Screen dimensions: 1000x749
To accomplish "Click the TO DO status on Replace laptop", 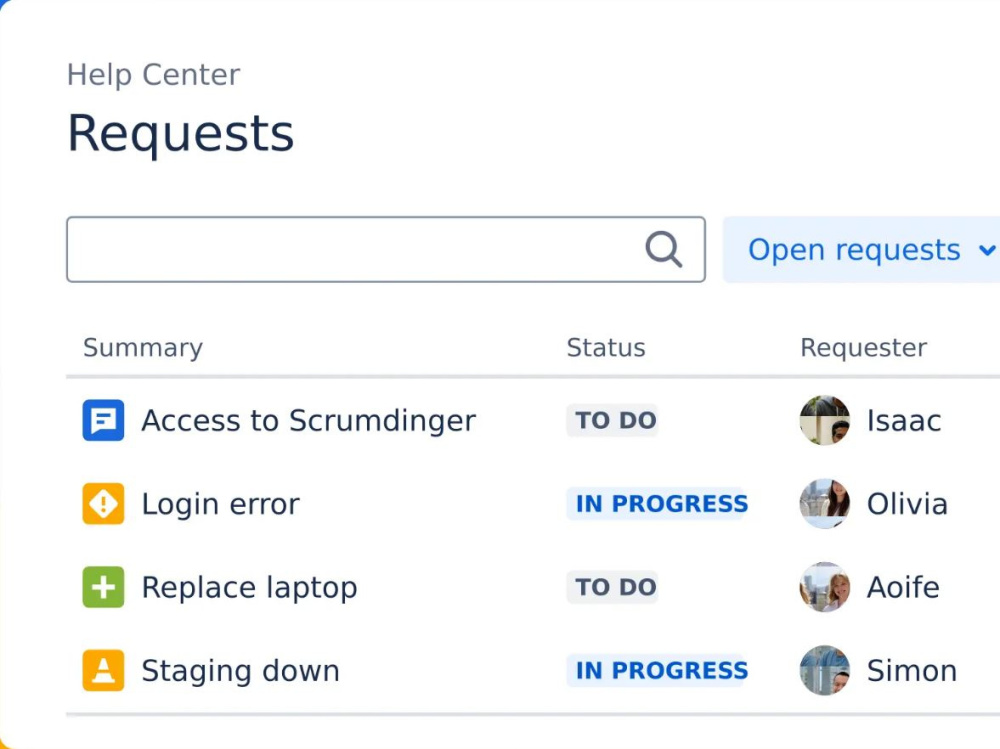I will coord(612,587).
